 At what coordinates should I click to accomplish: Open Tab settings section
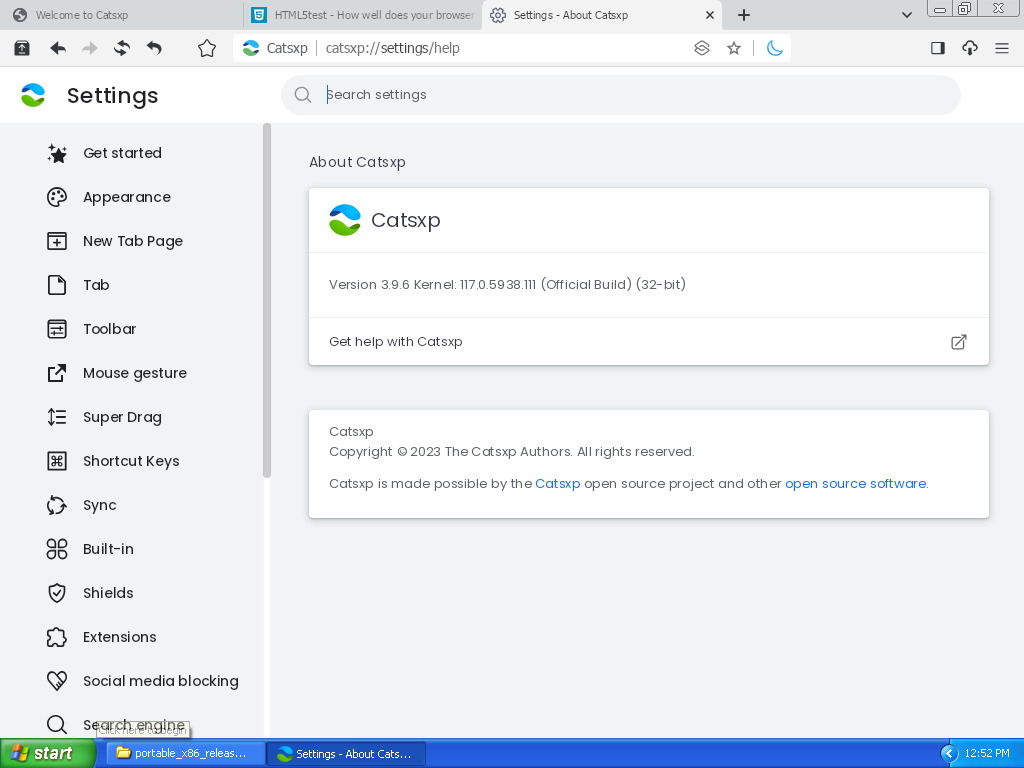tap(96, 285)
